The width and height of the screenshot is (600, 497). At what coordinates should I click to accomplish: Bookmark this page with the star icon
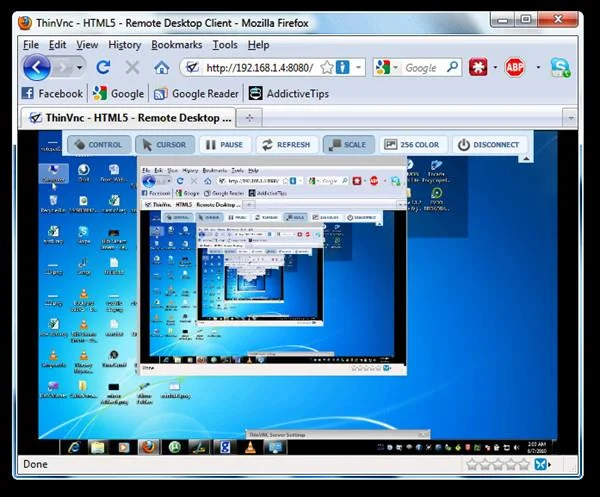(x=326, y=68)
